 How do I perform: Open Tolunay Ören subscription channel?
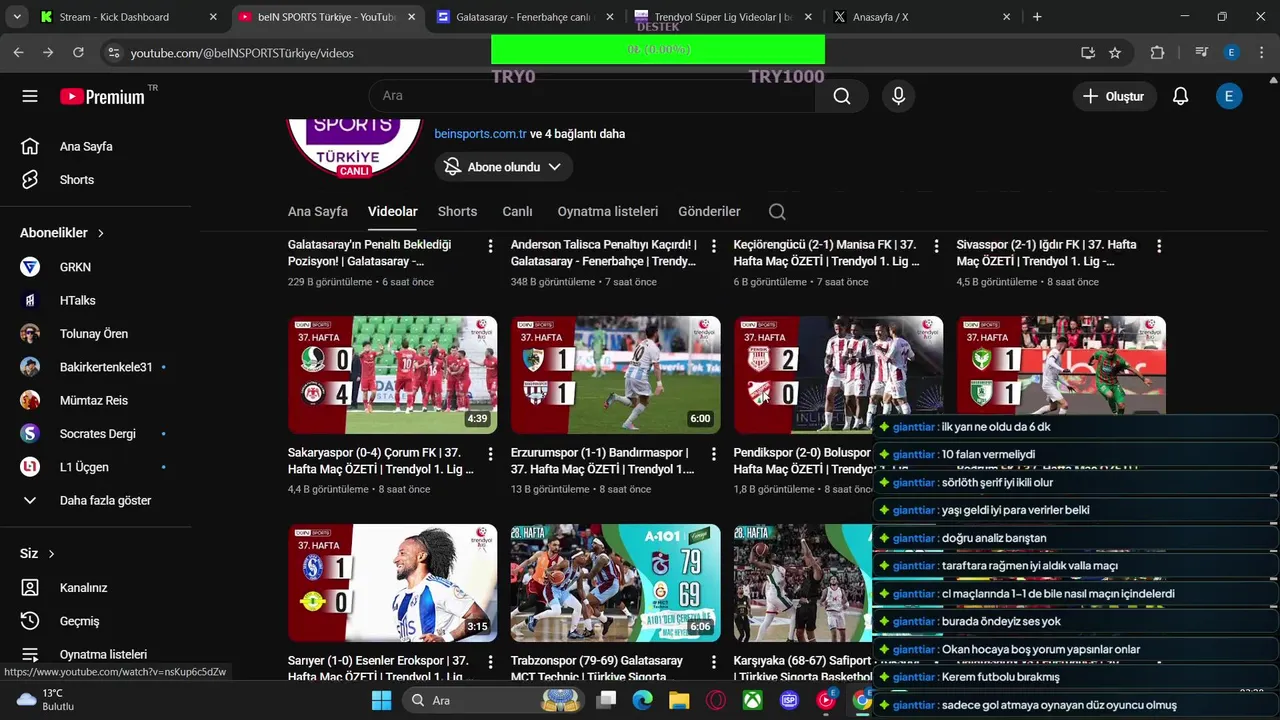[96, 334]
